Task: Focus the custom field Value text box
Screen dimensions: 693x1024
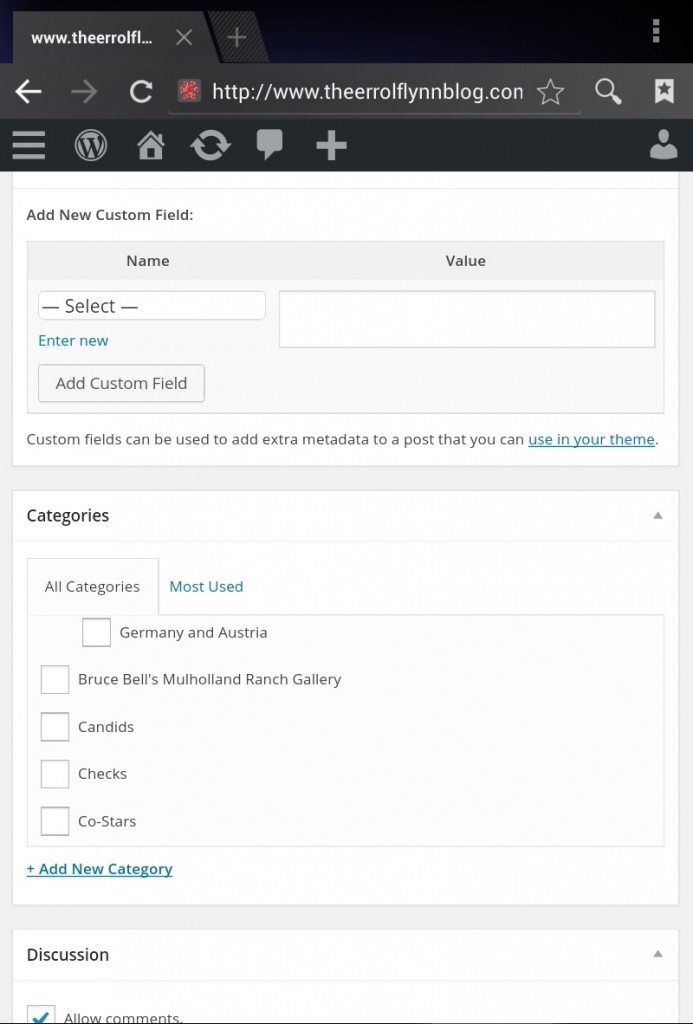Action: coord(466,319)
